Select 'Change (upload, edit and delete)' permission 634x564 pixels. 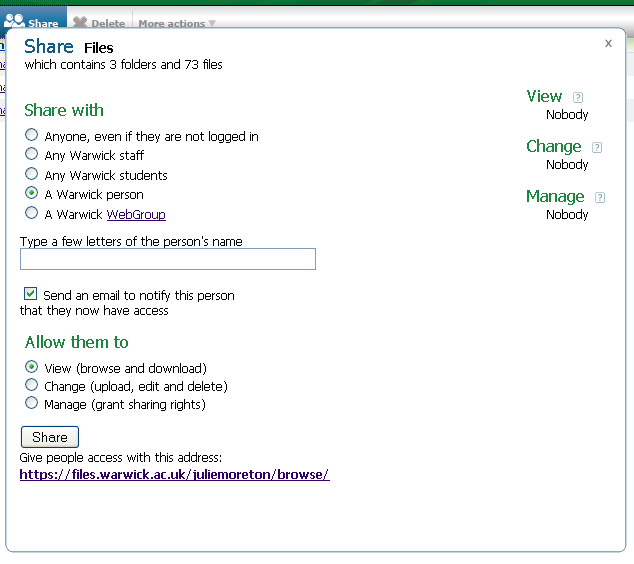click(32, 386)
